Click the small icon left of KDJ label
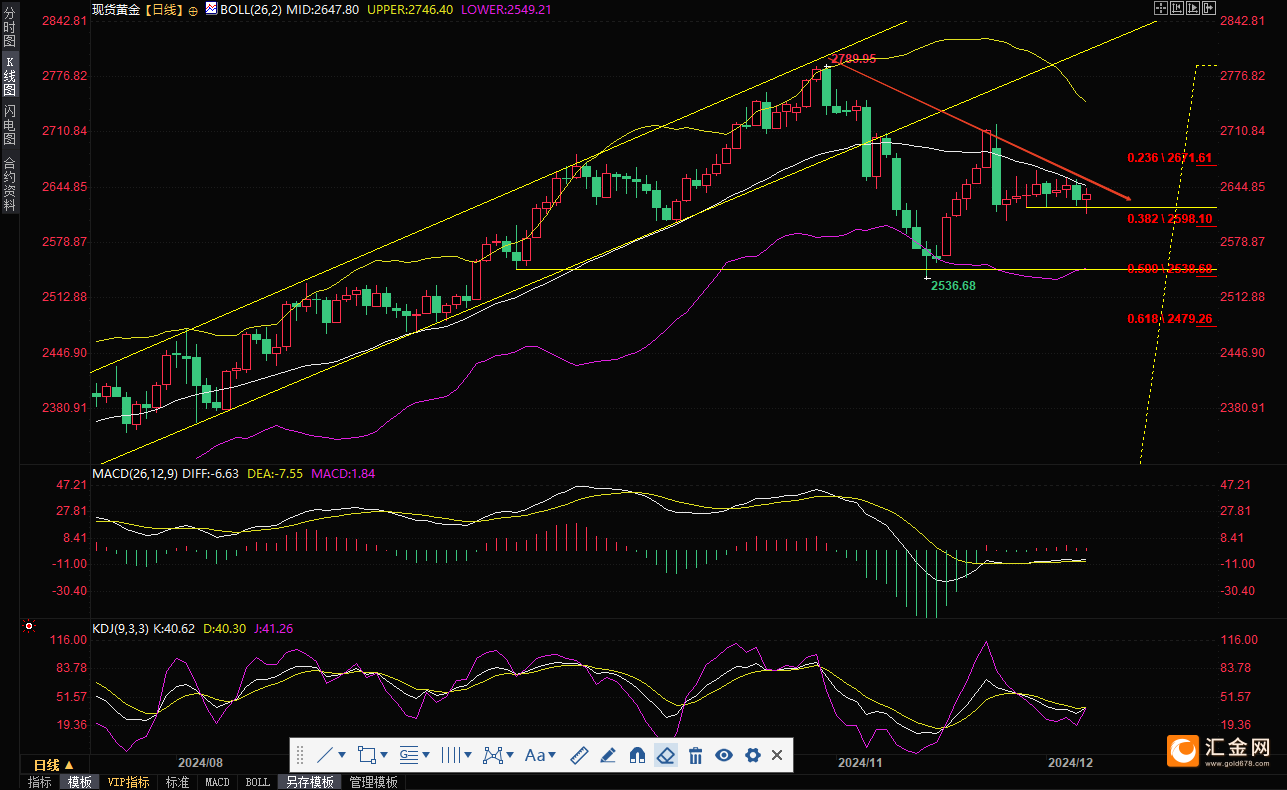1287x790 pixels. 30,628
